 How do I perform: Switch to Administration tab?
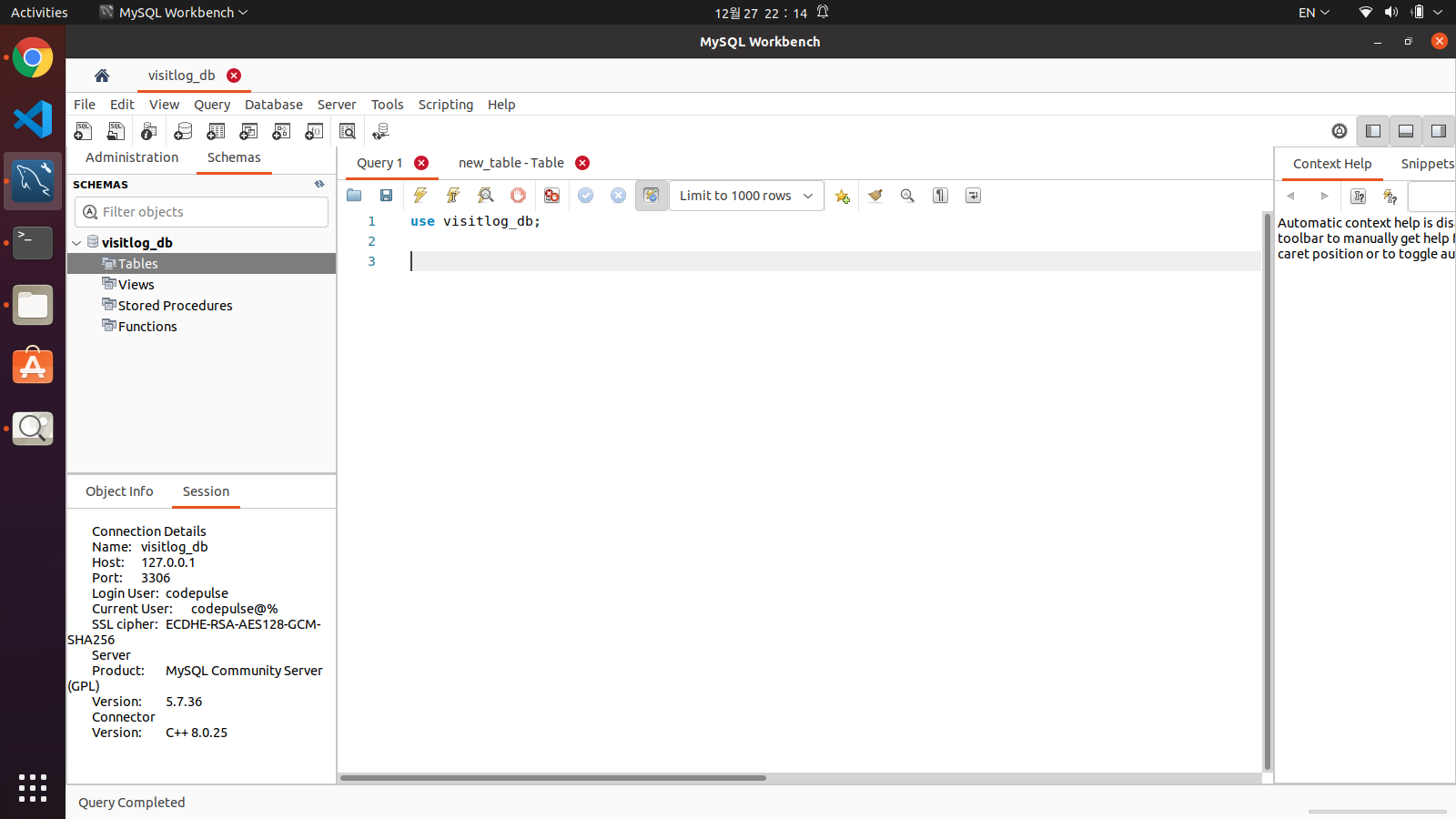click(132, 157)
